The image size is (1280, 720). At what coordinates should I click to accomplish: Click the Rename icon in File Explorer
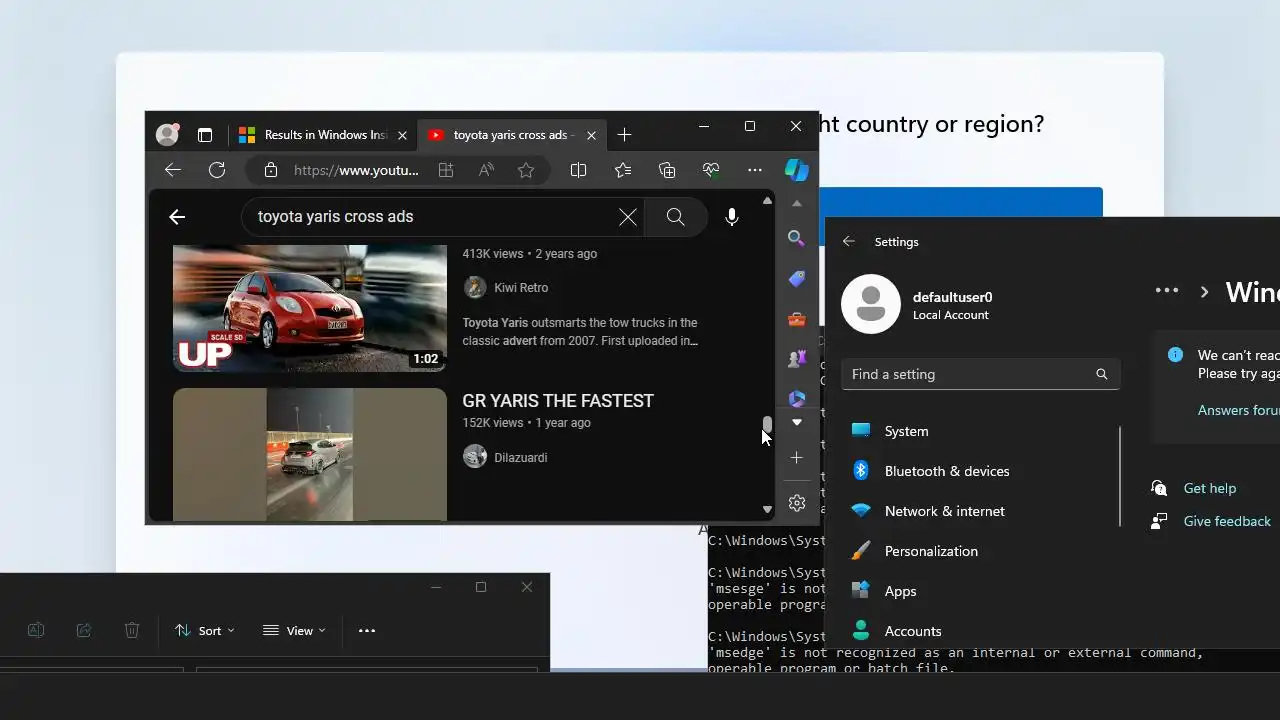tap(36, 630)
